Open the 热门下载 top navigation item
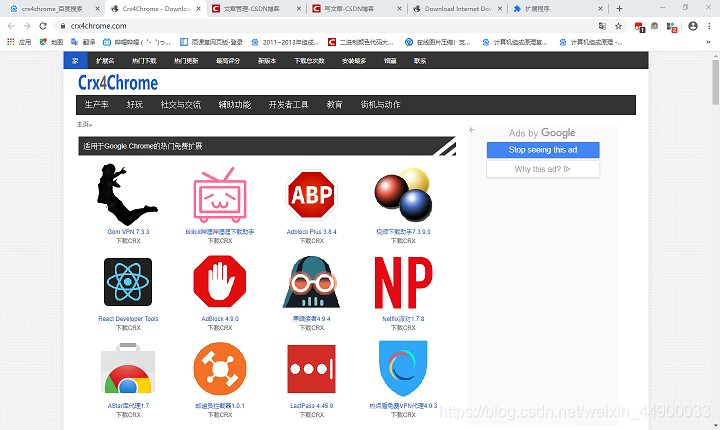This screenshot has height=430, width=720. pyautogui.click(x=144, y=61)
